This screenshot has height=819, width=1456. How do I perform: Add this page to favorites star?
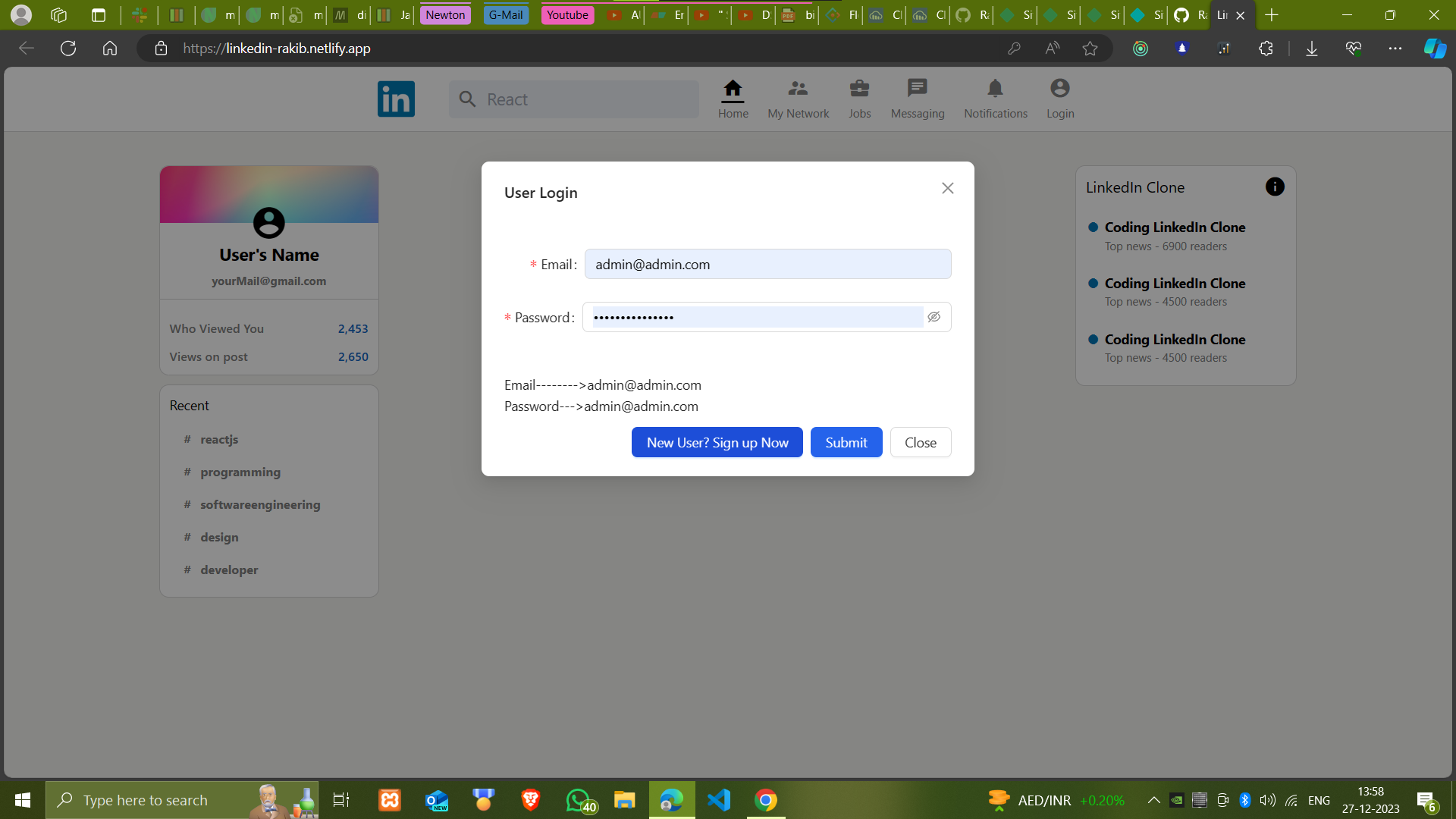click(1090, 49)
